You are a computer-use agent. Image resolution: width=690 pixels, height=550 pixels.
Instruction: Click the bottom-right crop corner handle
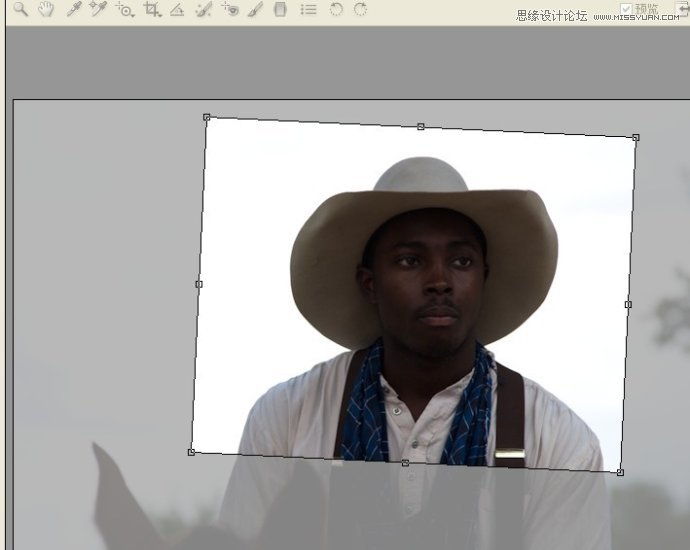click(x=620, y=473)
